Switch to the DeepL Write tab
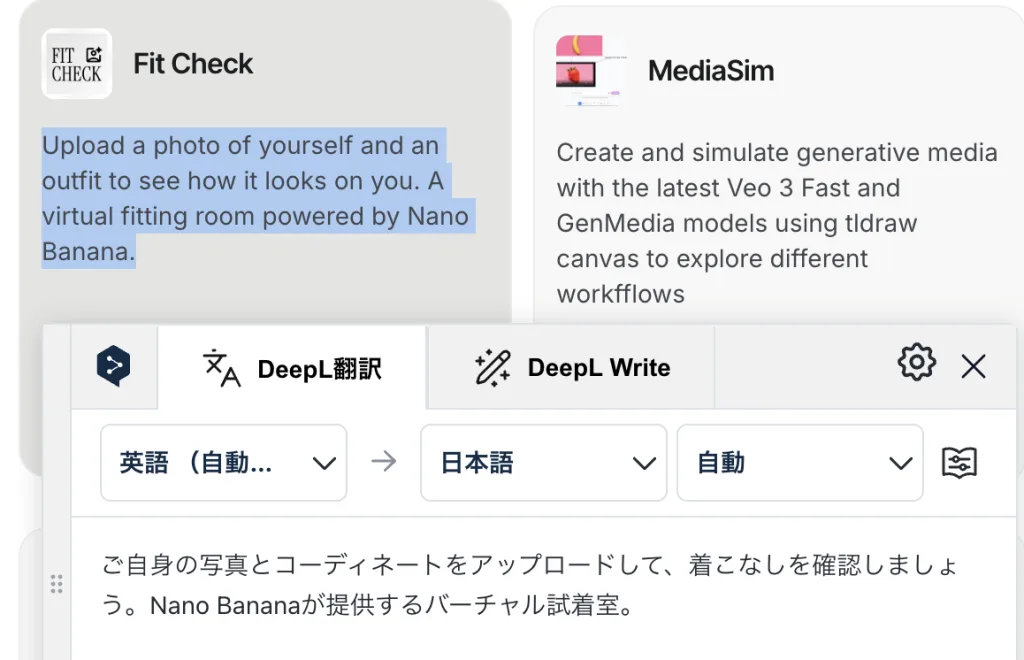The width and height of the screenshot is (1024, 660). point(571,368)
